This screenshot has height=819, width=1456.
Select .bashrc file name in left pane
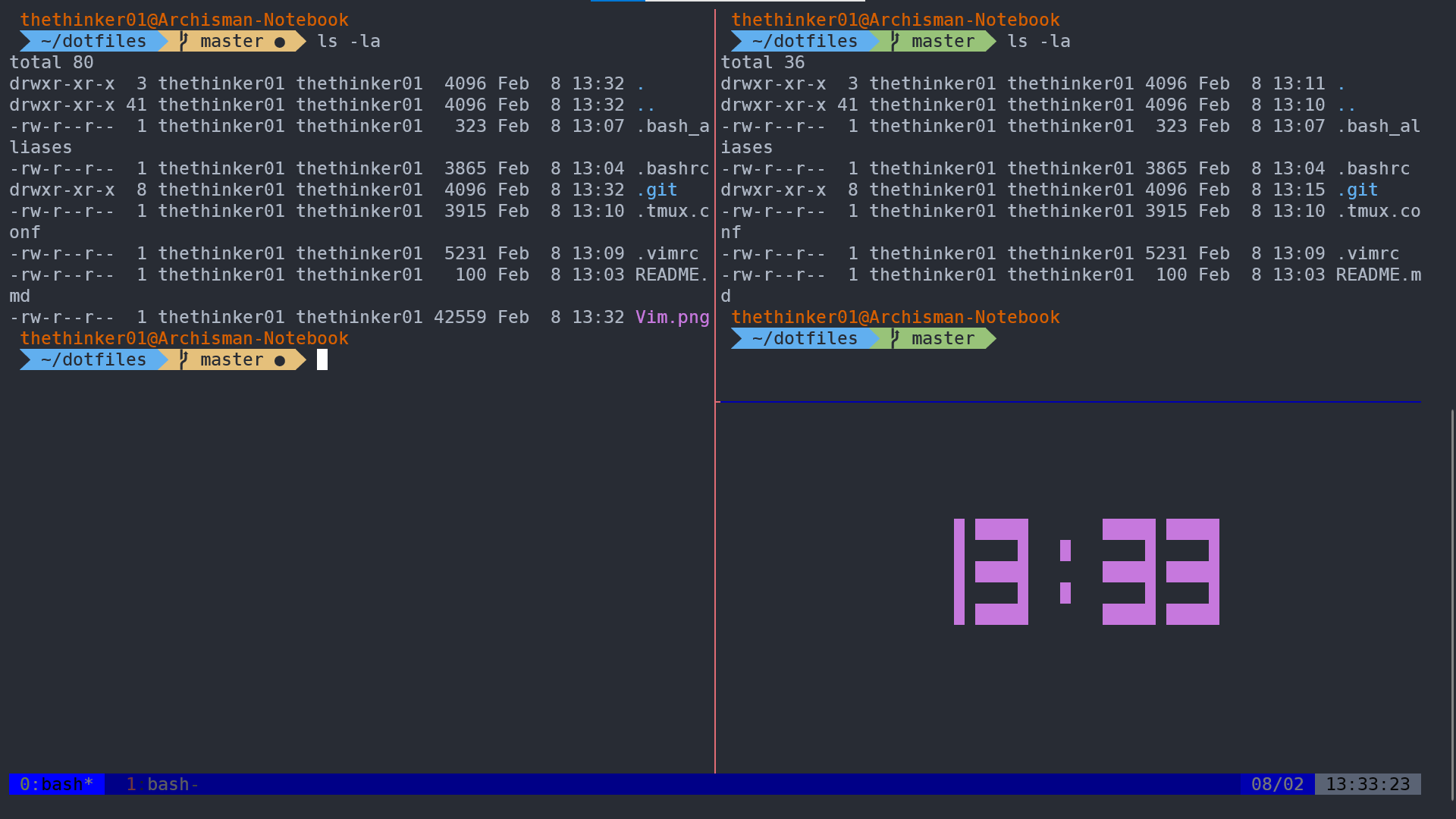672,168
